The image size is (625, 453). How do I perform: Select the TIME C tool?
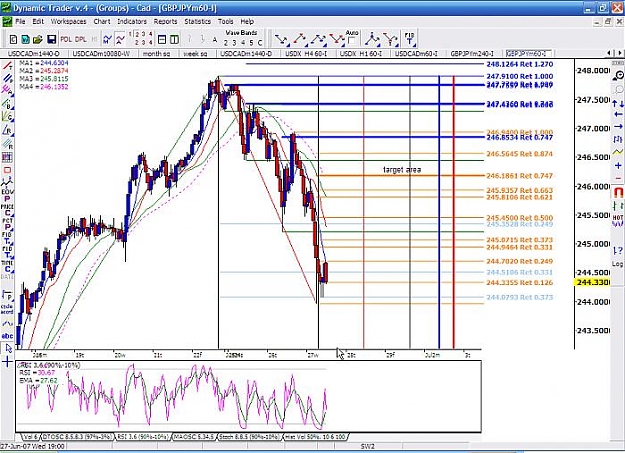(x=7, y=266)
